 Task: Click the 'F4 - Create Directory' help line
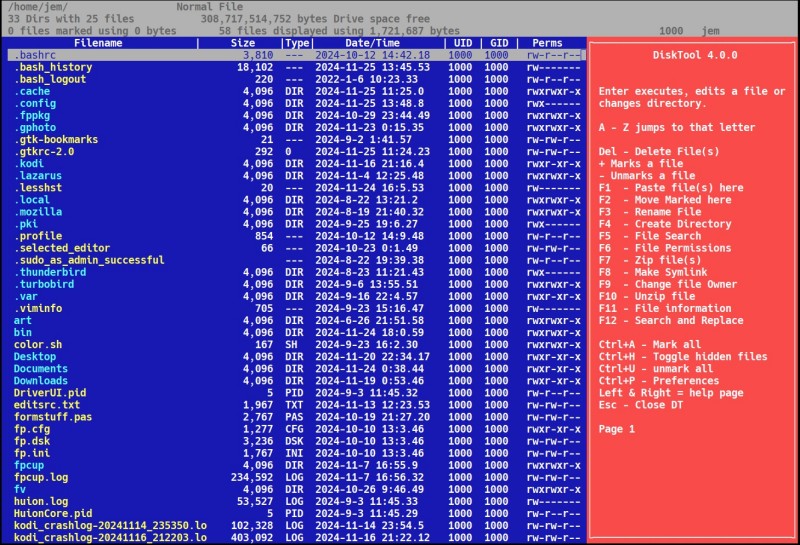[x=665, y=224]
